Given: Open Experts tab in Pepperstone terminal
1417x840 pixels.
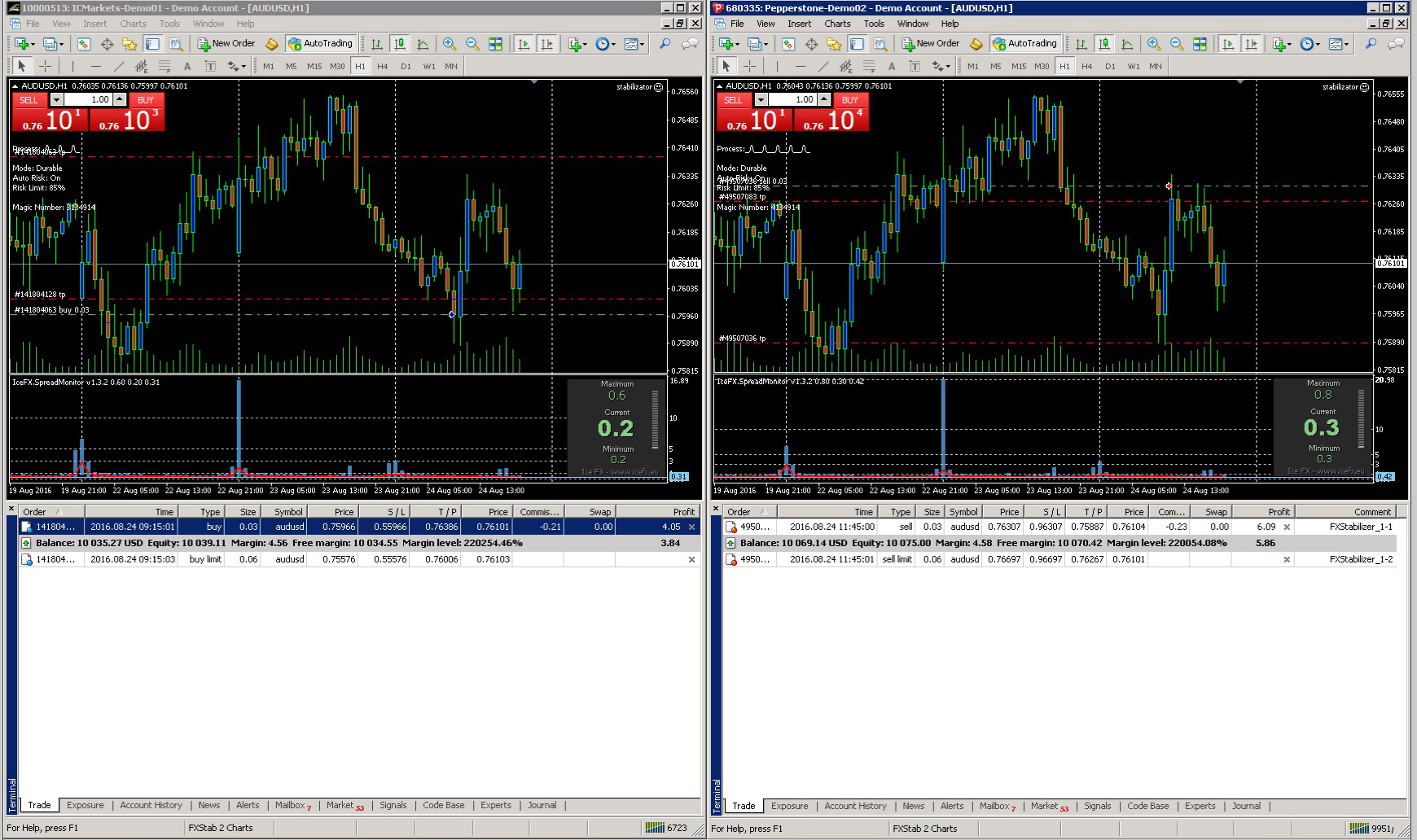Looking at the screenshot, I should (x=1200, y=806).
